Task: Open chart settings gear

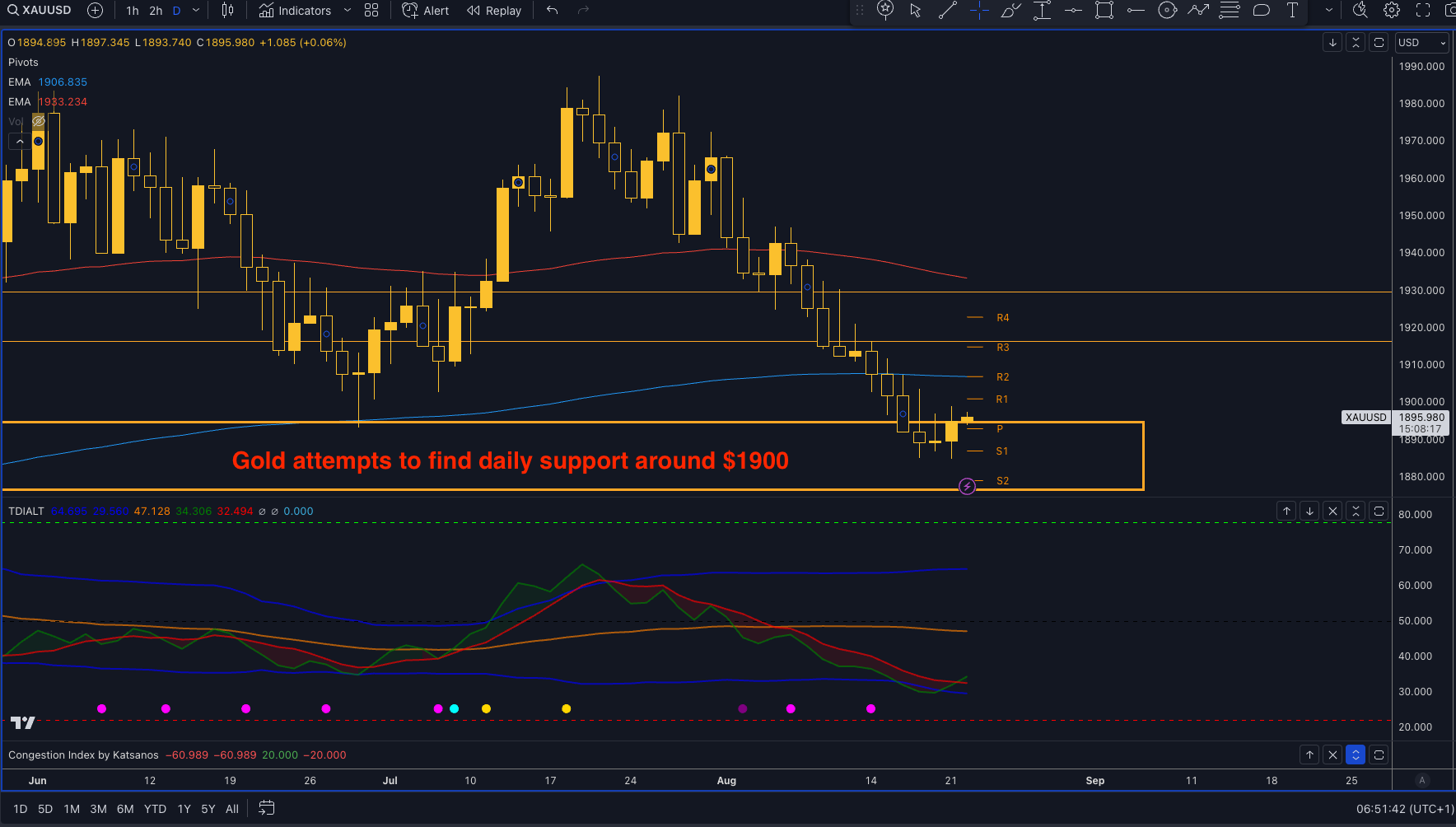Action: click(1392, 11)
